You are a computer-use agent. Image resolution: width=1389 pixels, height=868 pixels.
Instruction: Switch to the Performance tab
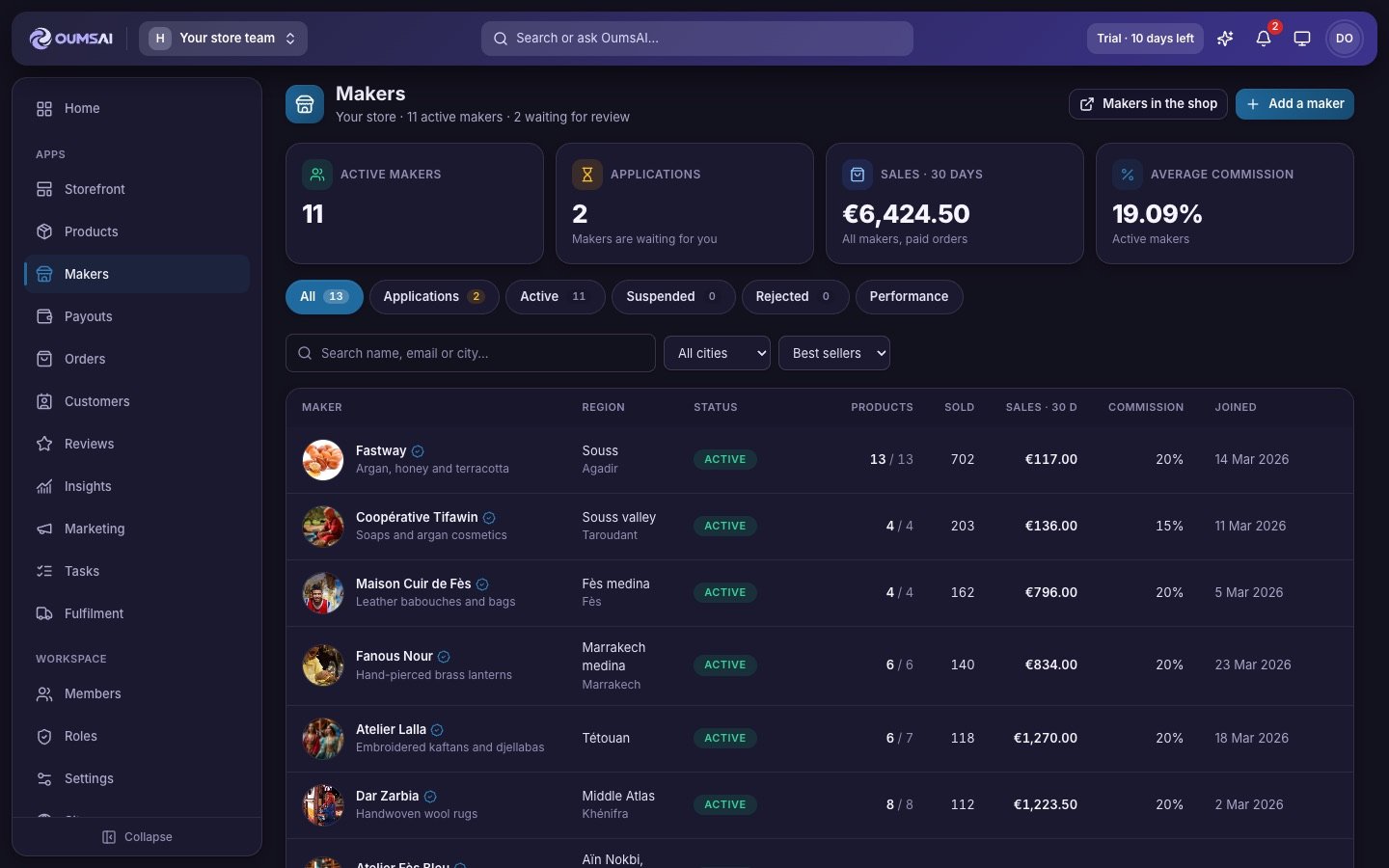[909, 297]
